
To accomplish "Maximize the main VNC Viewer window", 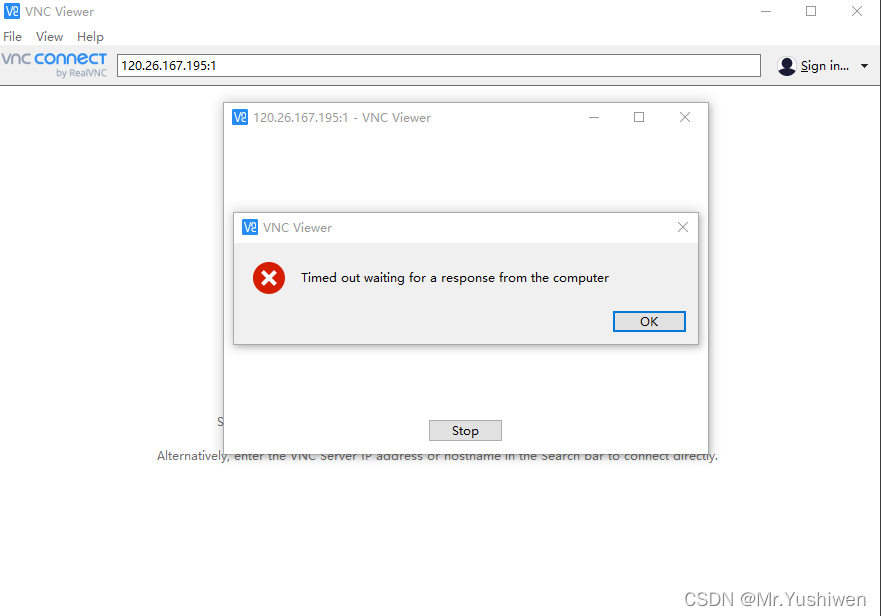I will pyautogui.click(x=811, y=11).
